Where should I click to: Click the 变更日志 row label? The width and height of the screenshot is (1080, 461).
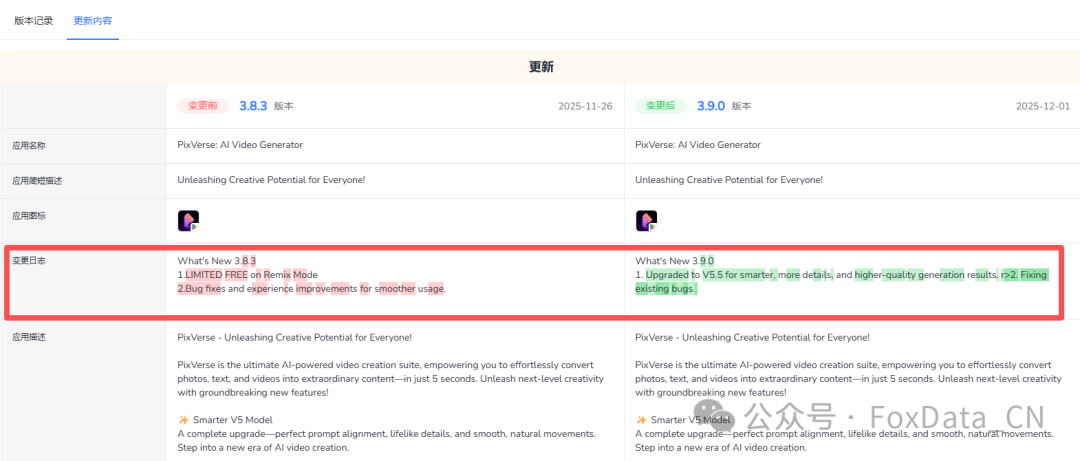pos(28,260)
